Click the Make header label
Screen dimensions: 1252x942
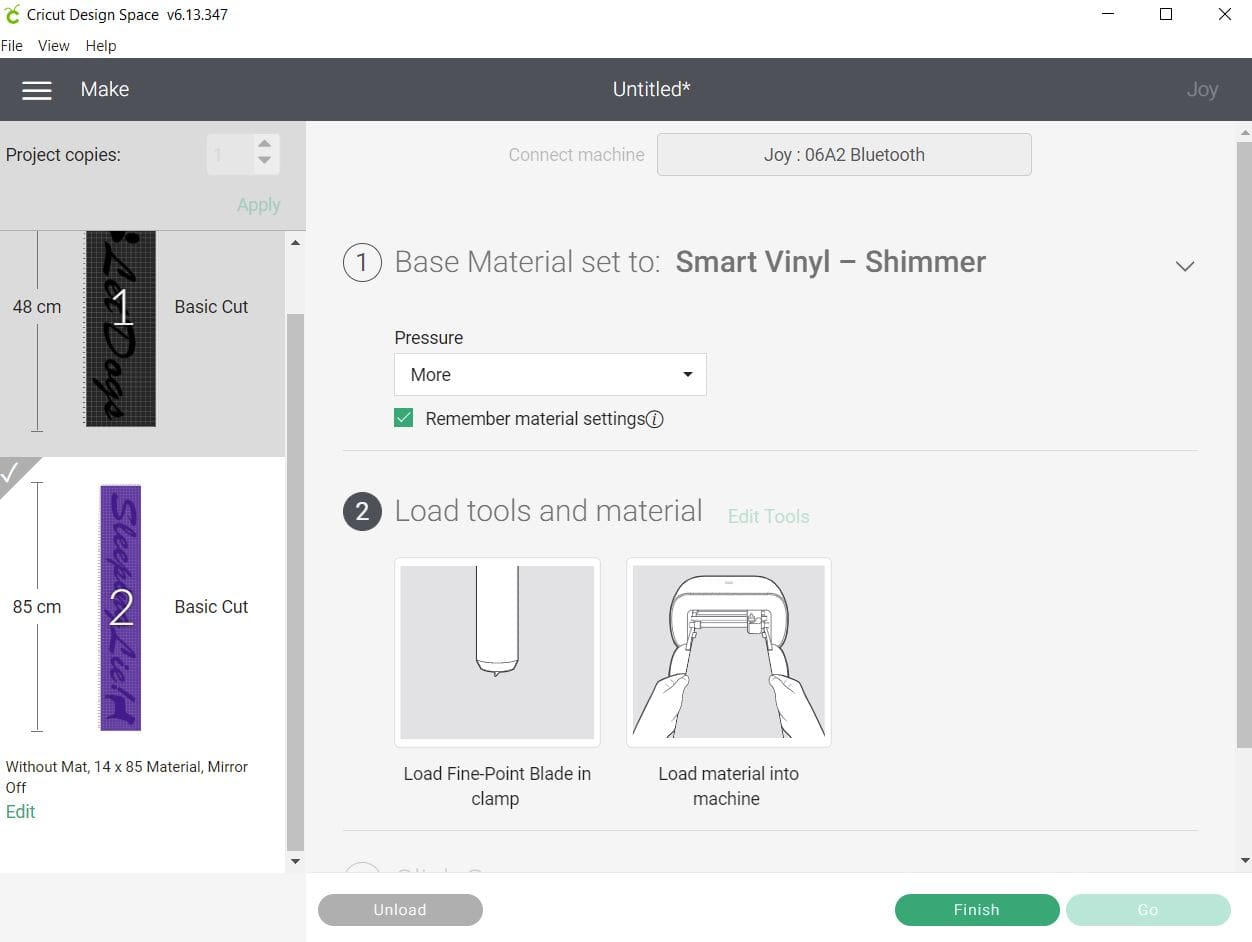point(105,90)
